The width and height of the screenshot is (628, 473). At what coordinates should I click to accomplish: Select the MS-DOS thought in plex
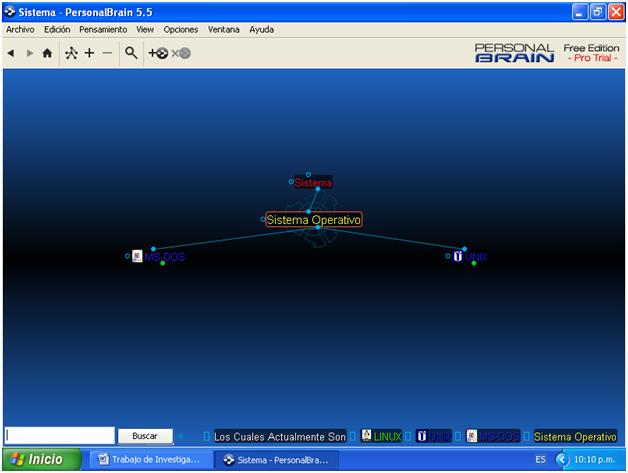[165, 257]
